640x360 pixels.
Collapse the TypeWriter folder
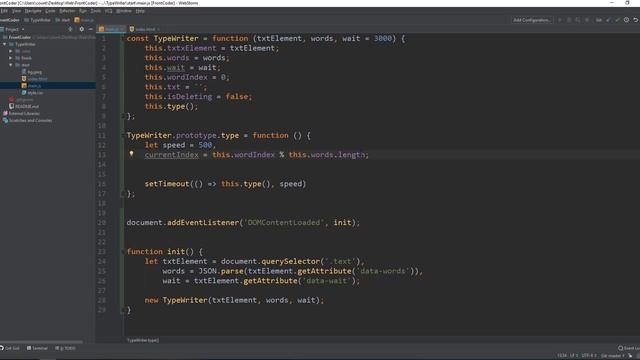[5, 44]
